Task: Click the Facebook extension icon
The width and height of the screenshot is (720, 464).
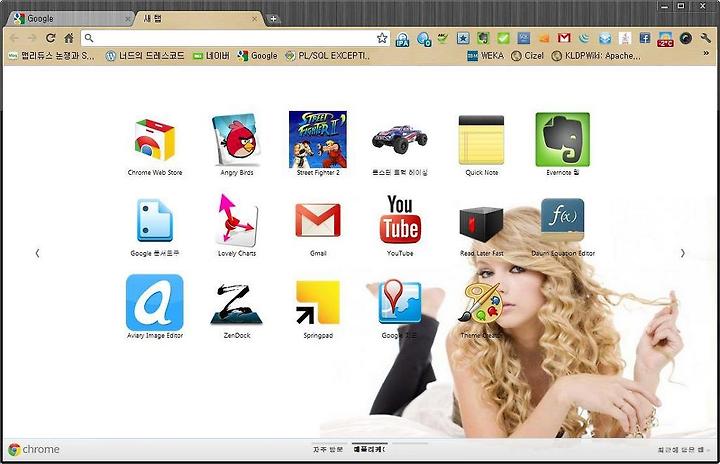Action: [x=645, y=38]
